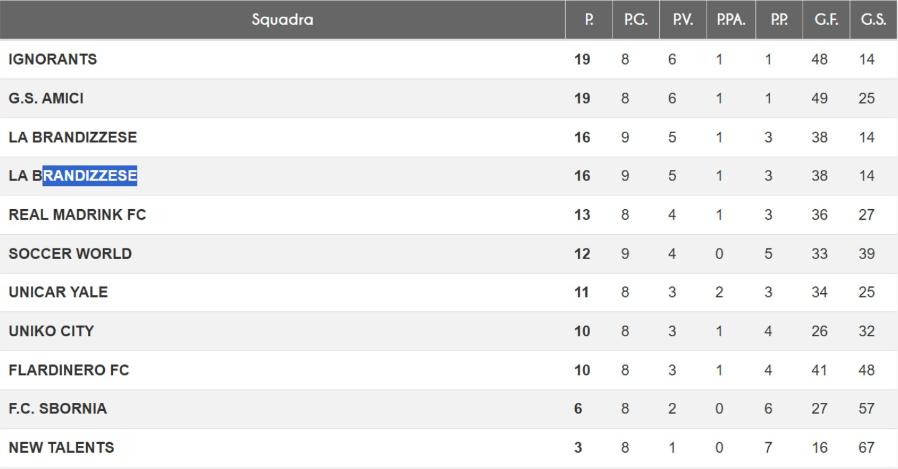Select the P.V. column header
This screenshot has height=469, width=898.
click(x=682, y=20)
